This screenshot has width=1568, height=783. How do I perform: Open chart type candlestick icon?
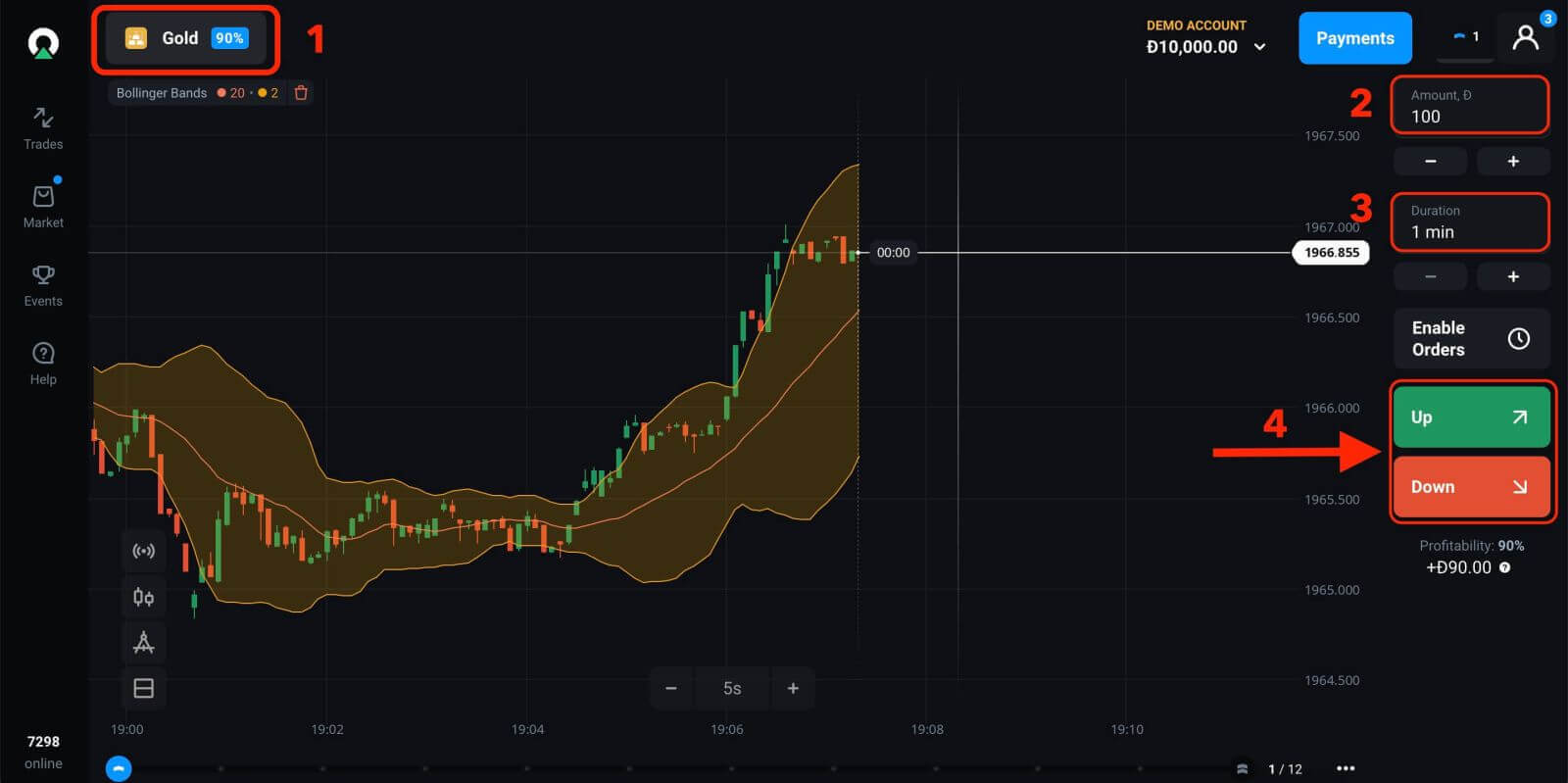click(x=143, y=597)
